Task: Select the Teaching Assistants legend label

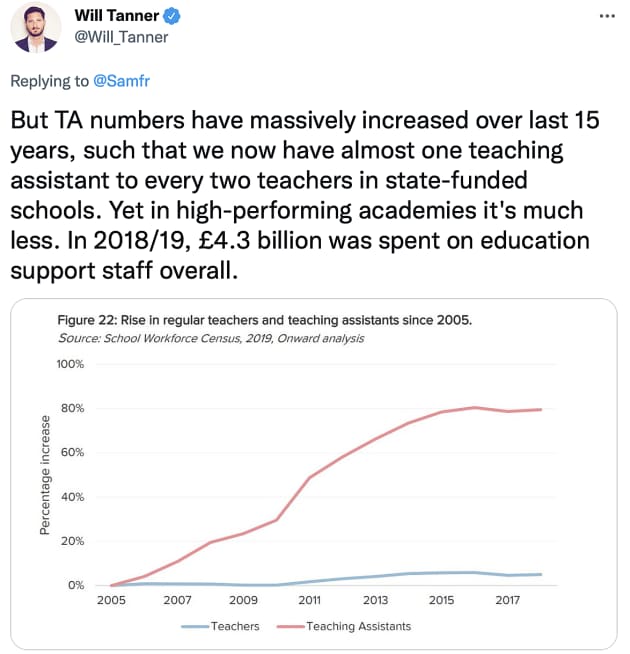Action: tap(358, 626)
